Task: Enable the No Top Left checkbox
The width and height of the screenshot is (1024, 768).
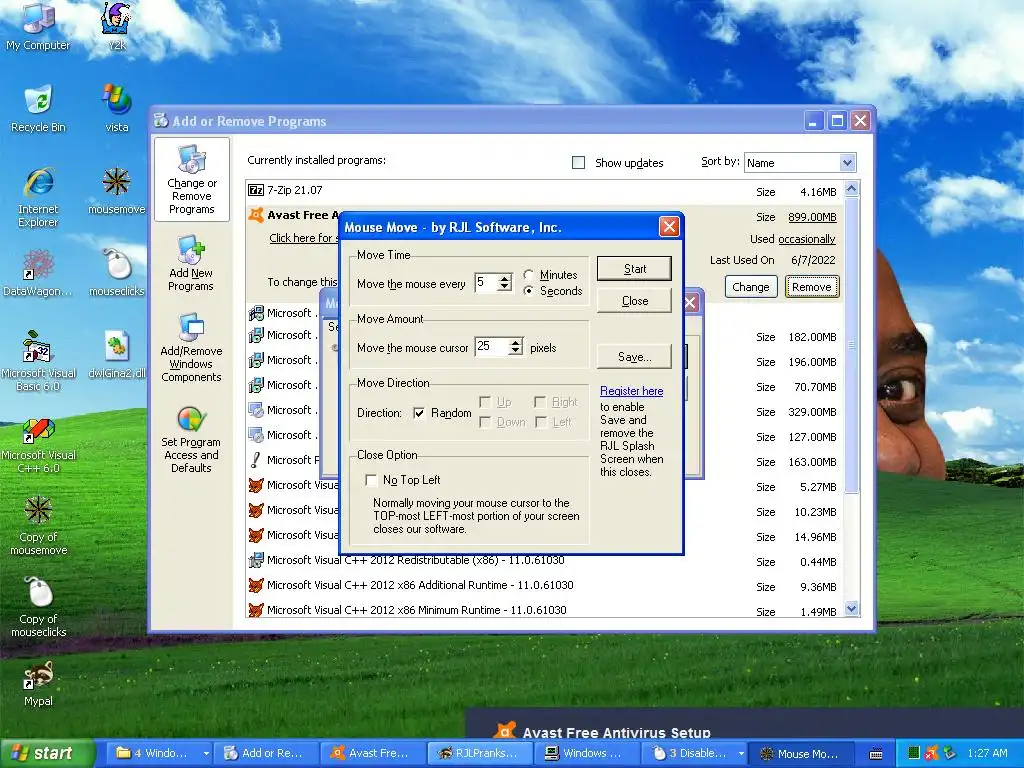Action: (371, 480)
